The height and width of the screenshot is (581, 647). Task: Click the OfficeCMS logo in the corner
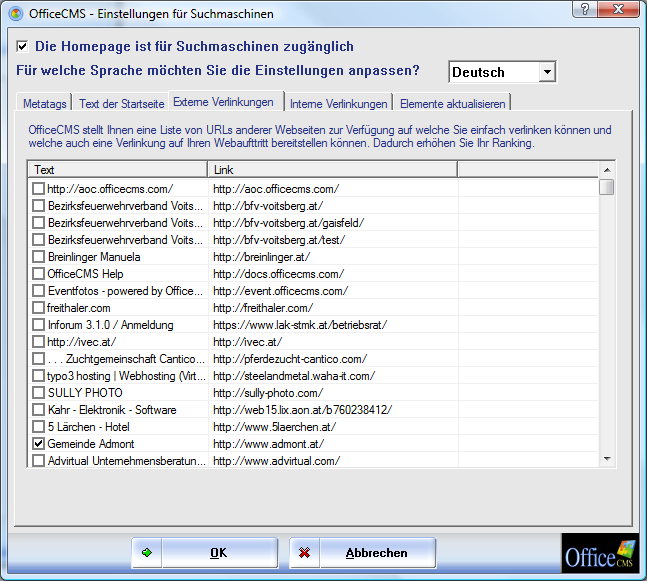599,554
